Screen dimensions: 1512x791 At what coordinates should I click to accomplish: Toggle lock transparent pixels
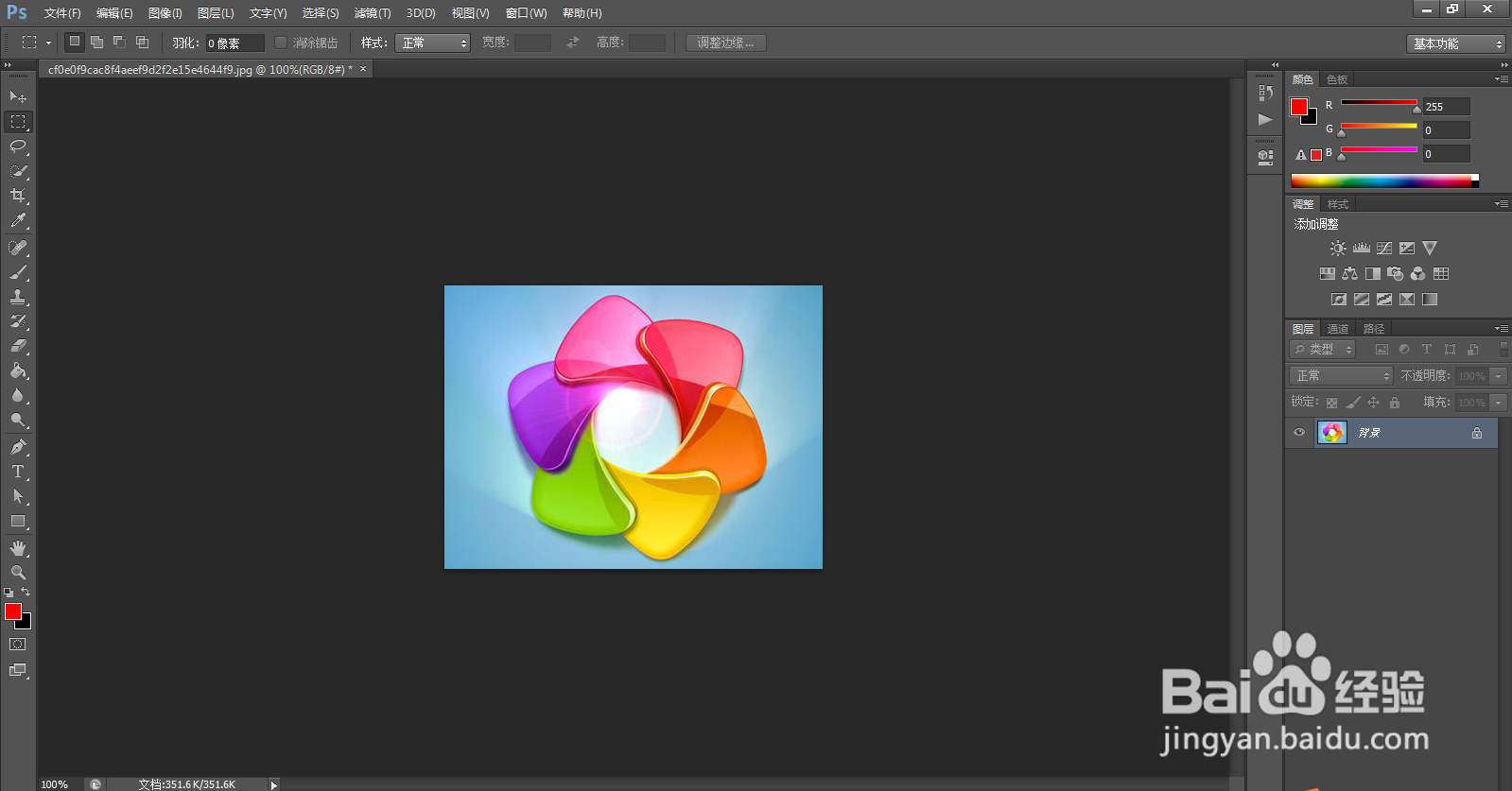click(1332, 403)
